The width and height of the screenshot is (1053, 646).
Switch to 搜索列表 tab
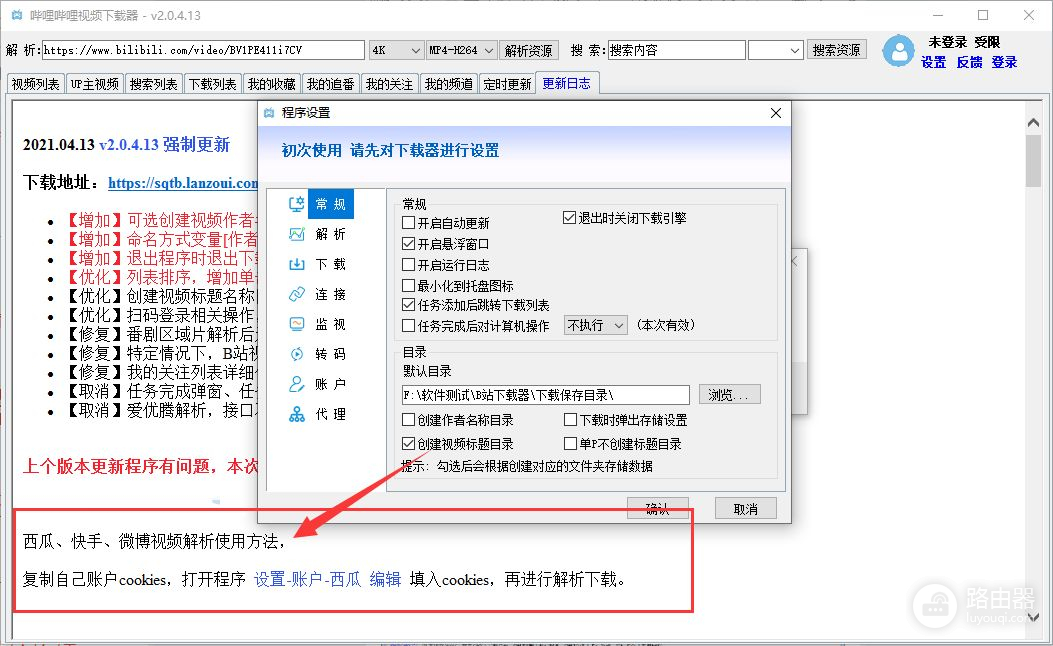tap(154, 84)
